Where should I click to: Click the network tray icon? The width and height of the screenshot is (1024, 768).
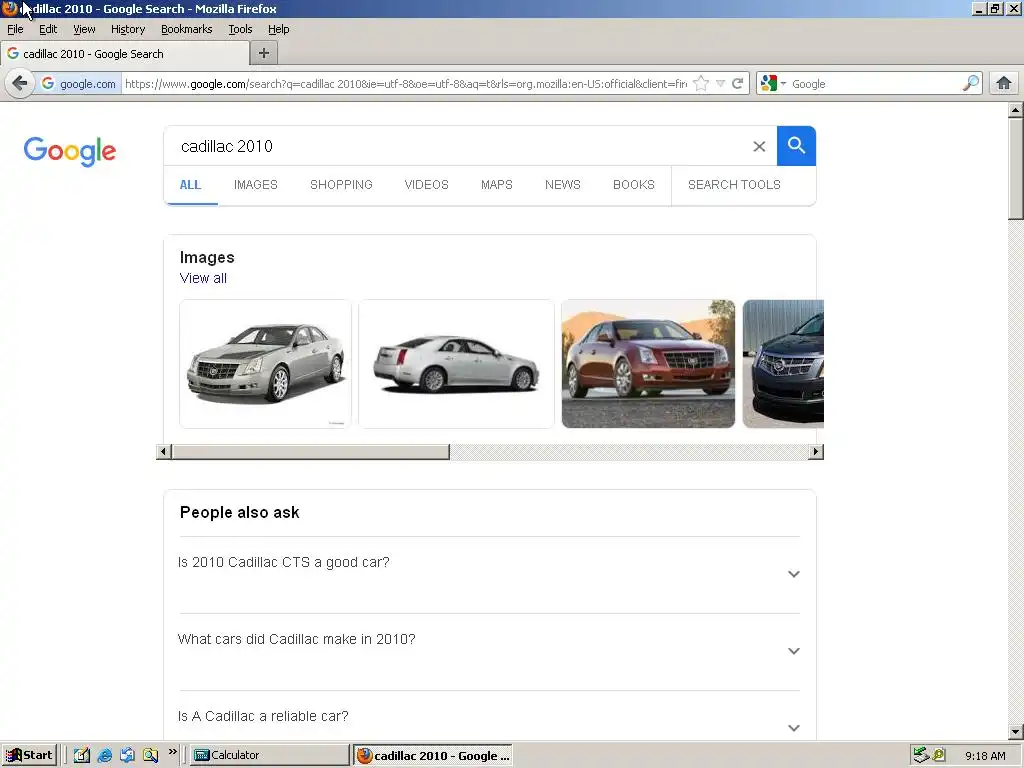pyautogui.click(x=921, y=755)
